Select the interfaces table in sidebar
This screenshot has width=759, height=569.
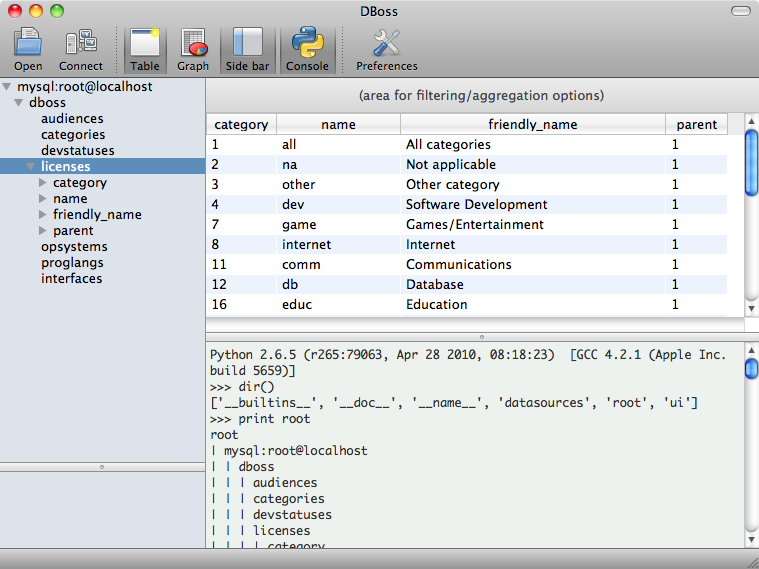click(72, 278)
